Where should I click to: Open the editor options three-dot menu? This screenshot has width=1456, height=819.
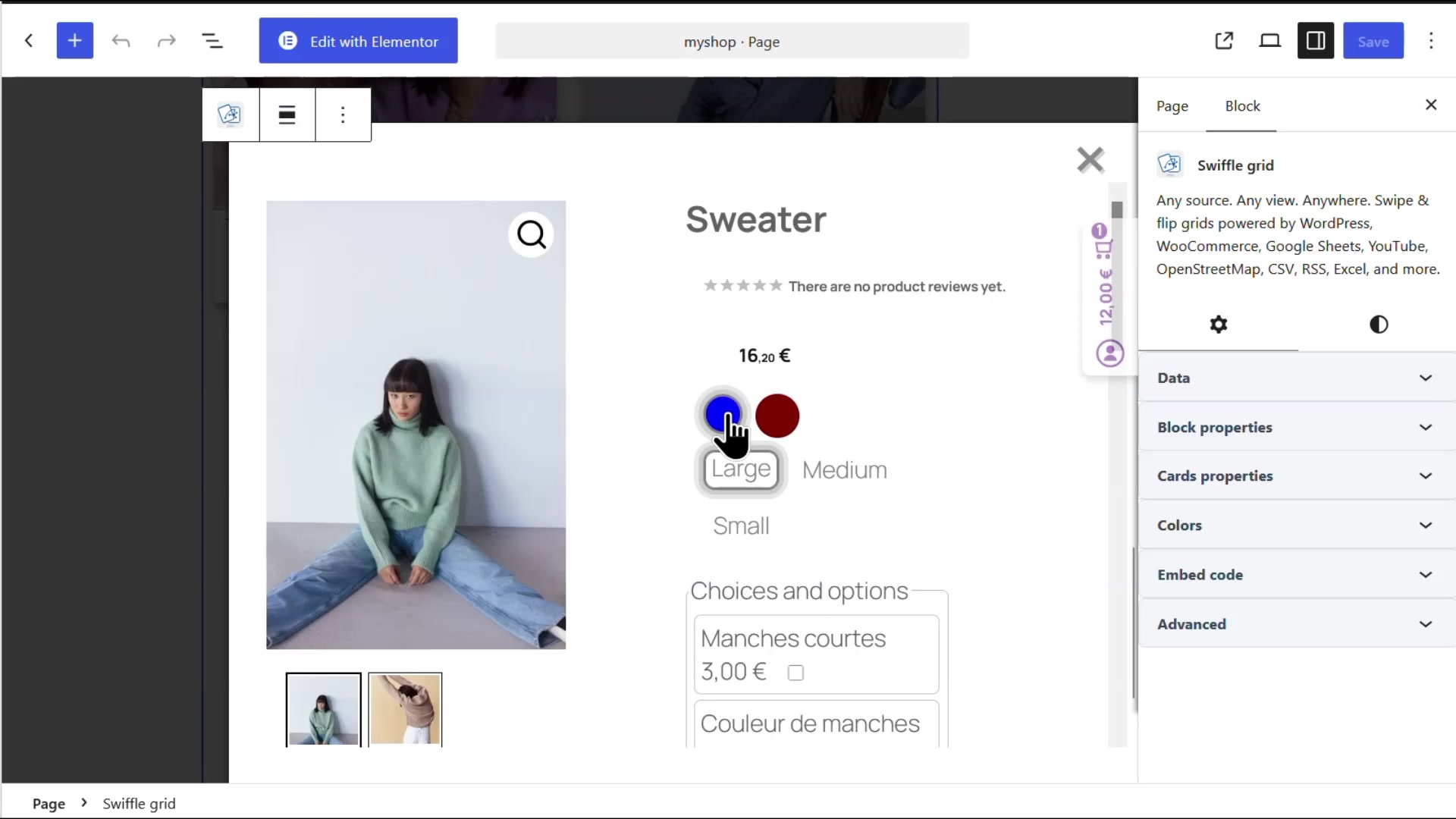[x=1431, y=41]
